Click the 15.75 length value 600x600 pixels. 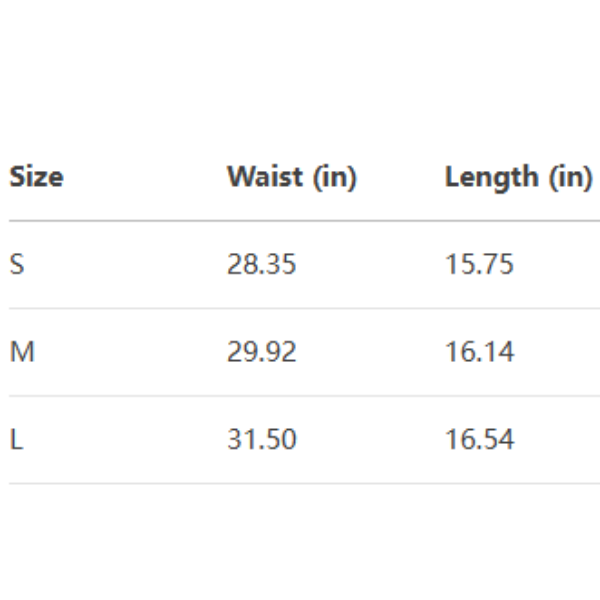(479, 265)
